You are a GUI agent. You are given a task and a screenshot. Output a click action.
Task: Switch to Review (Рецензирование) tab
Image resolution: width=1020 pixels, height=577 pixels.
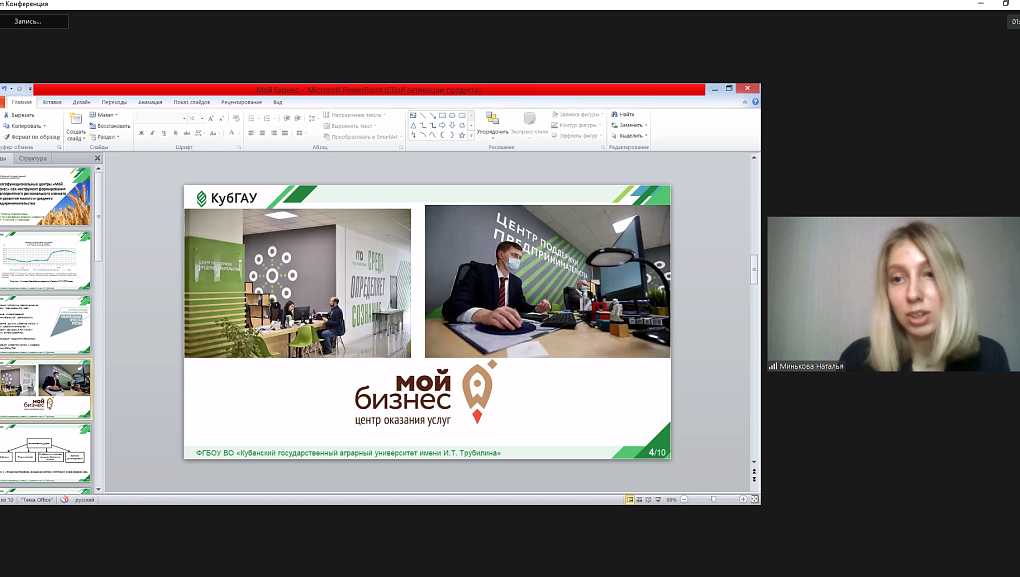tap(241, 102)
